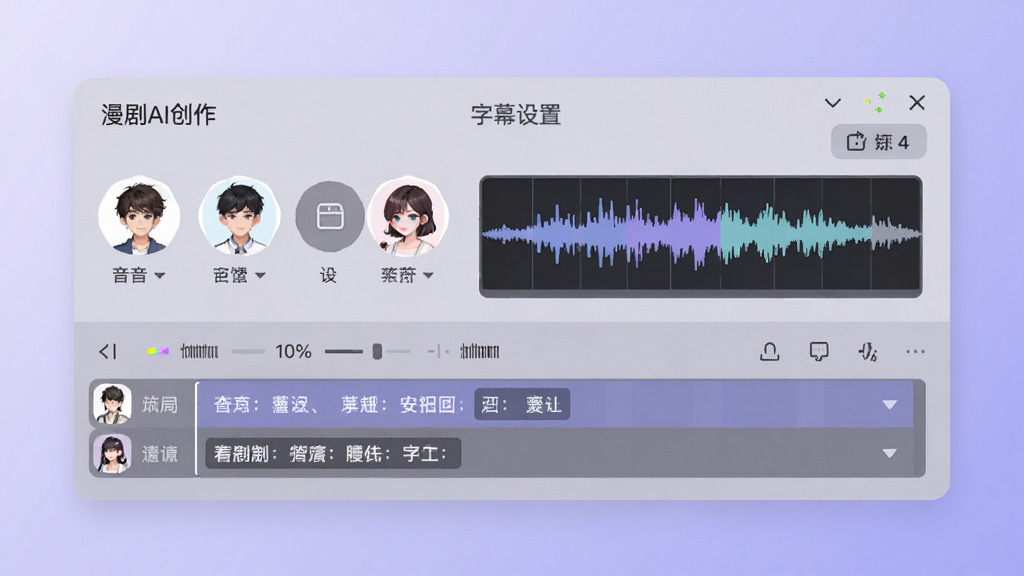1024x576 pixels.
Task: Select highlighted dark segment in the purple track
Action: pyautogui.click(x=522, y=404)
